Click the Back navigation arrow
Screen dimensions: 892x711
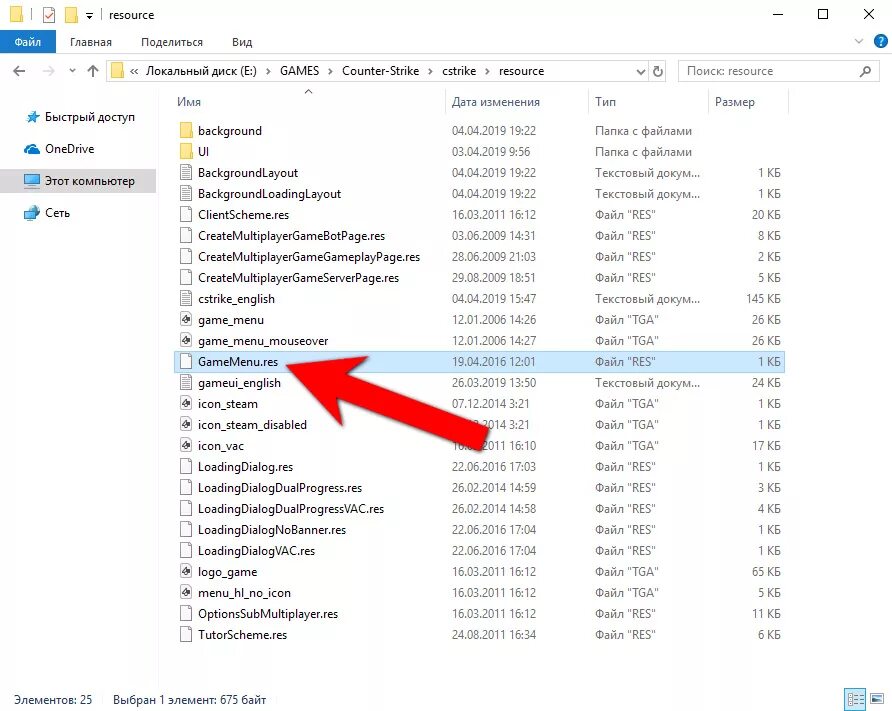[x=19, y=71]
